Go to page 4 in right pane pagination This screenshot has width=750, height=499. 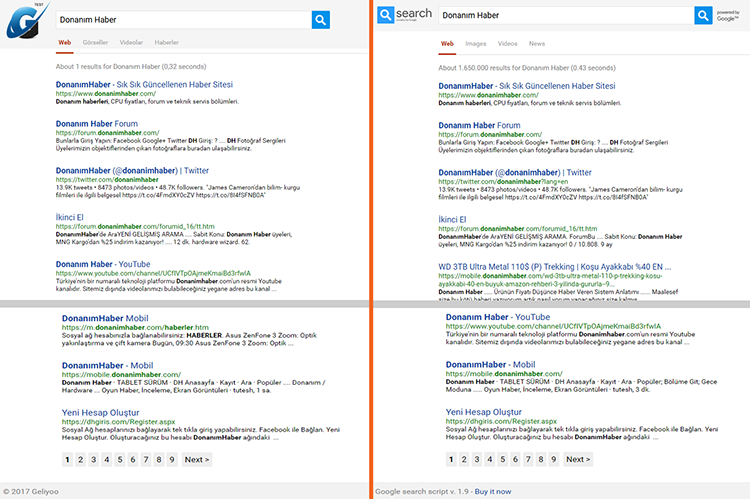(x=490, y=459)
